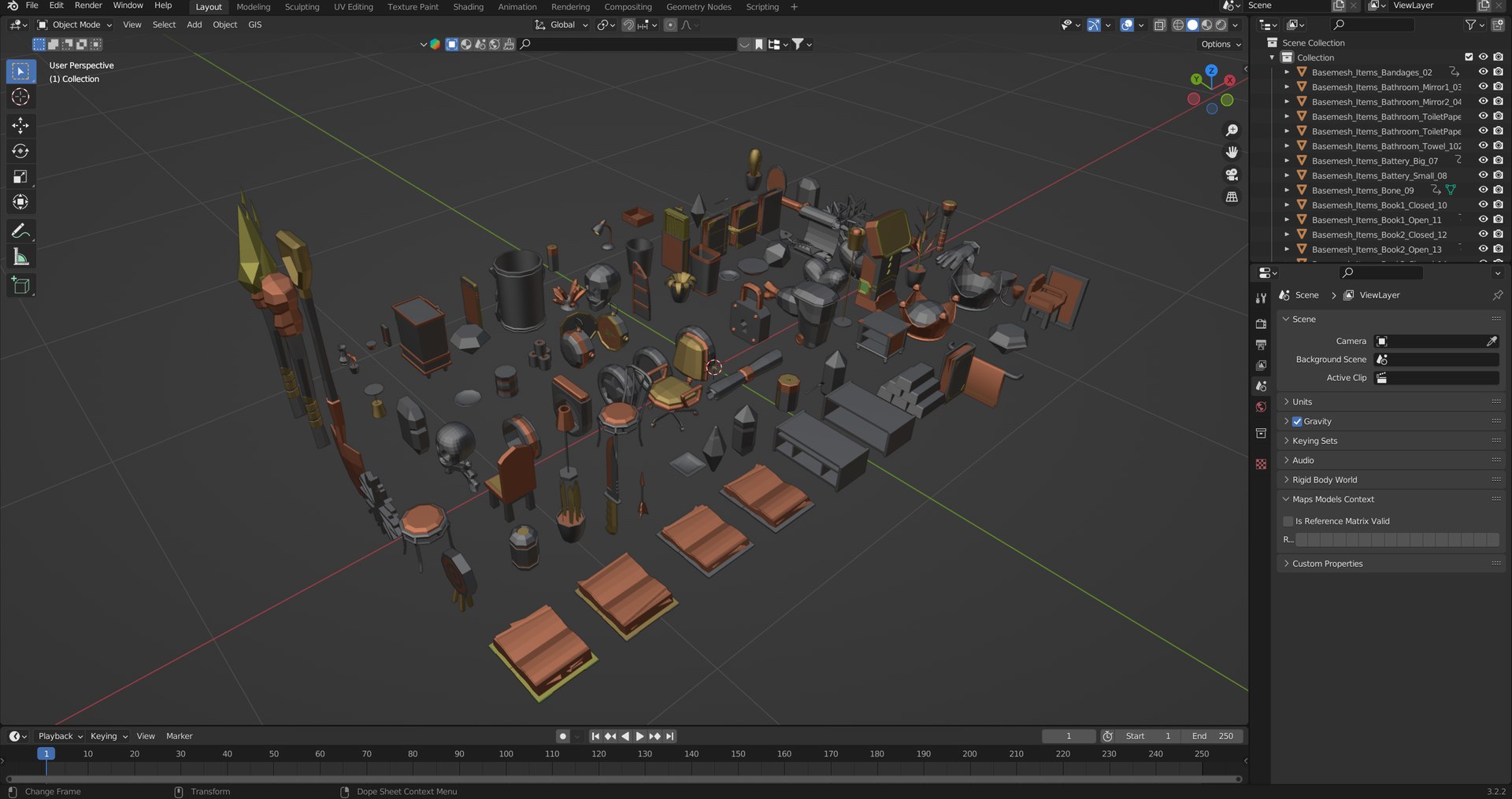Click the Play animation button
Image resolution: width=1512 pixels, height=799 pixels.
pyautogui.click(x=639, y=736)
